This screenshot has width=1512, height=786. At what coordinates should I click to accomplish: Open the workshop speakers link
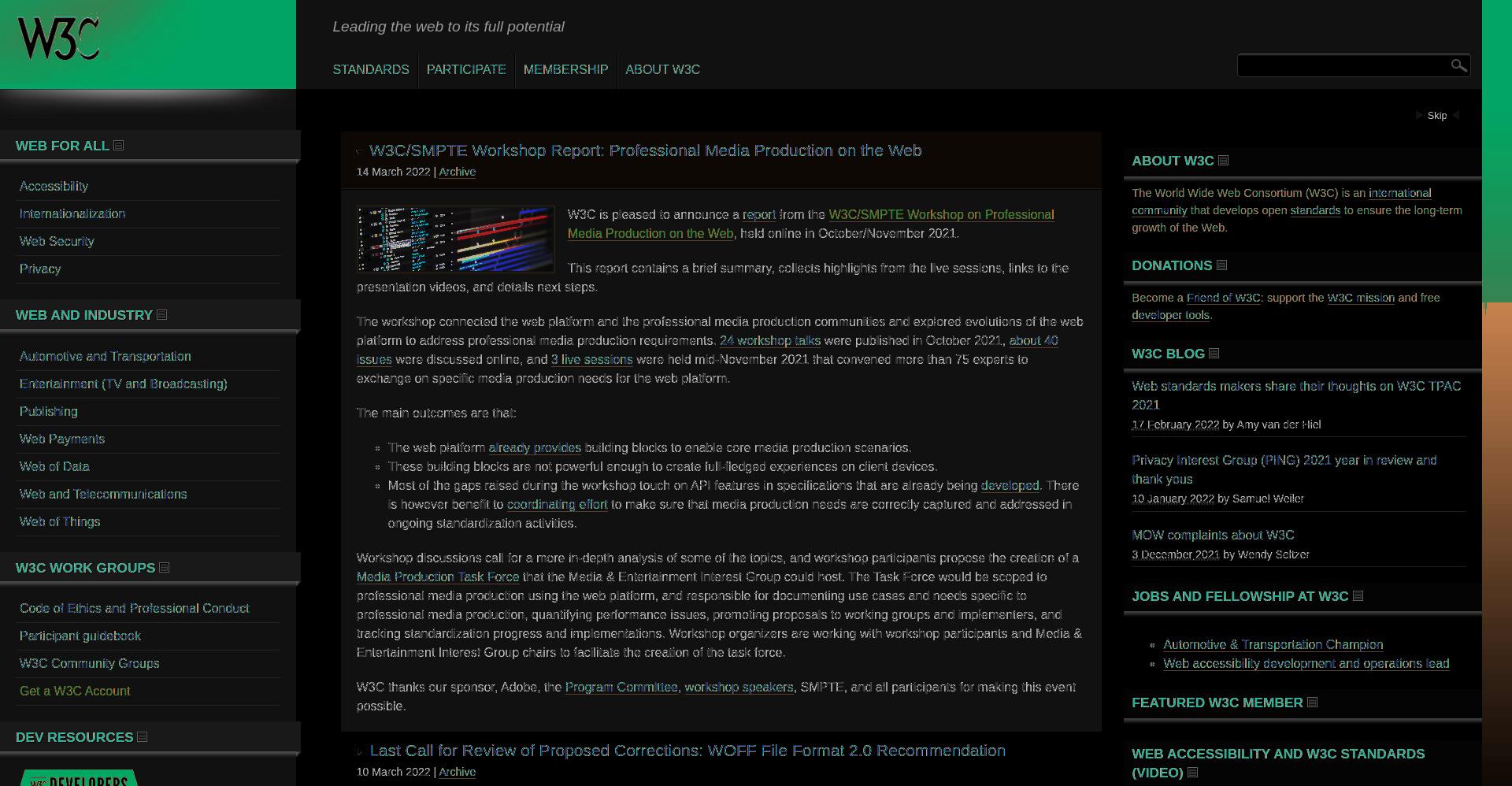(x=739, y=687)
